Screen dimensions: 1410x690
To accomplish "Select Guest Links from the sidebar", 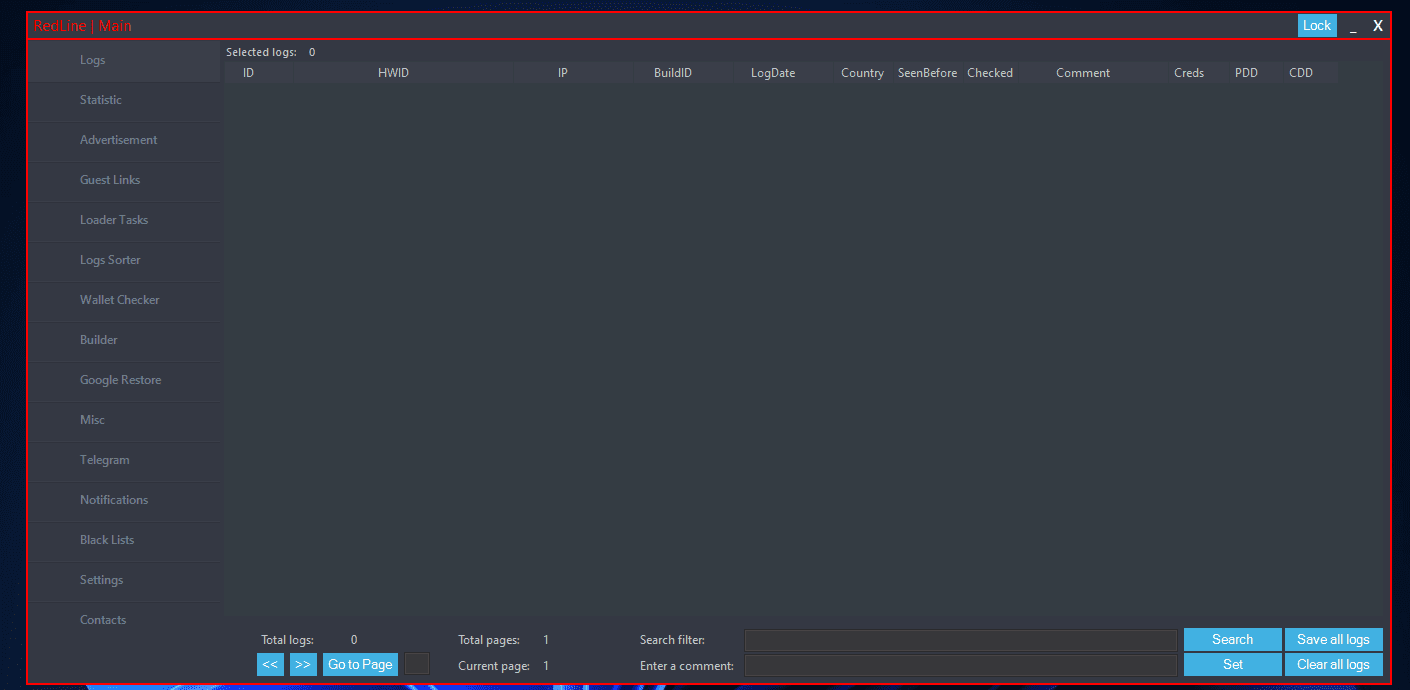I will [110, 180].
